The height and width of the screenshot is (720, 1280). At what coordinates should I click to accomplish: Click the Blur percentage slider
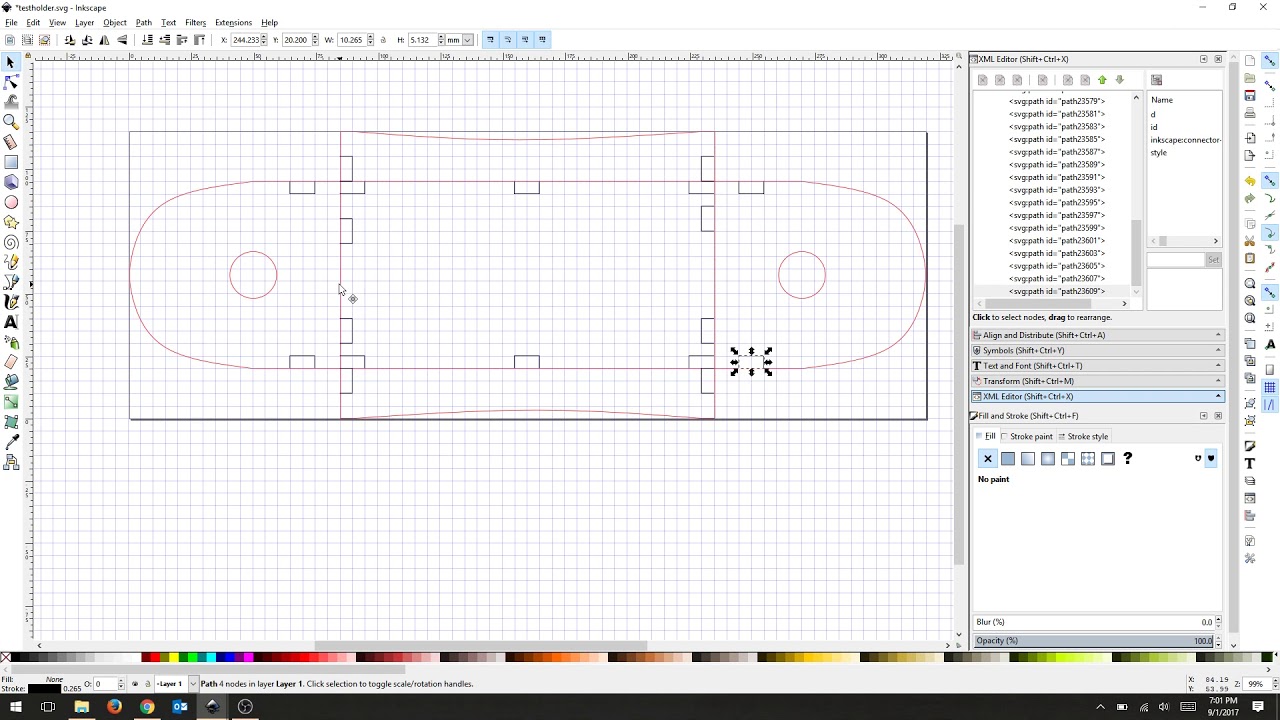[1093, 622]
